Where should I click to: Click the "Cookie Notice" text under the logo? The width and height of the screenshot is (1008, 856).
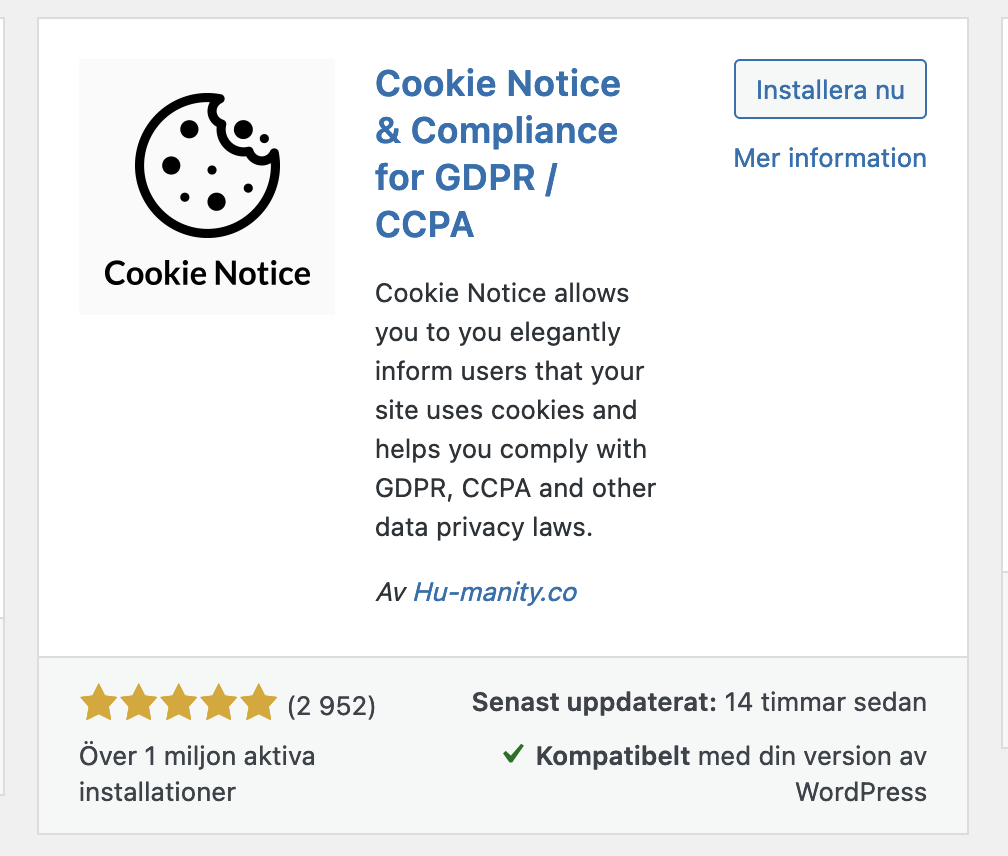click(x=207, y=274)
